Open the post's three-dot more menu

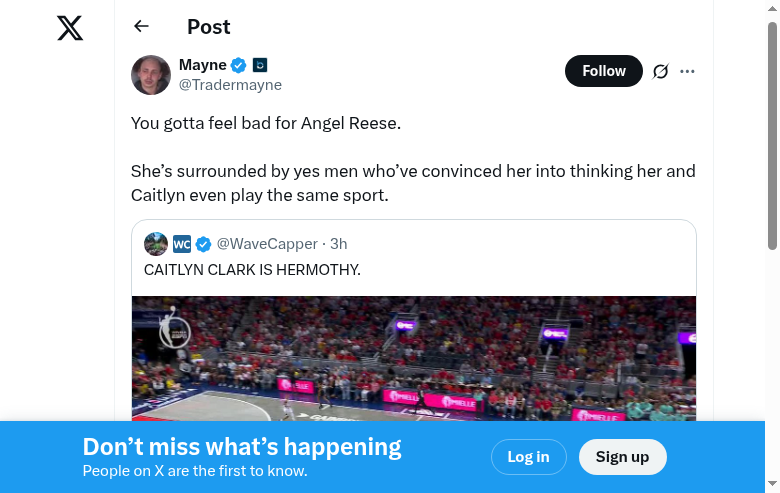(687, 71)
